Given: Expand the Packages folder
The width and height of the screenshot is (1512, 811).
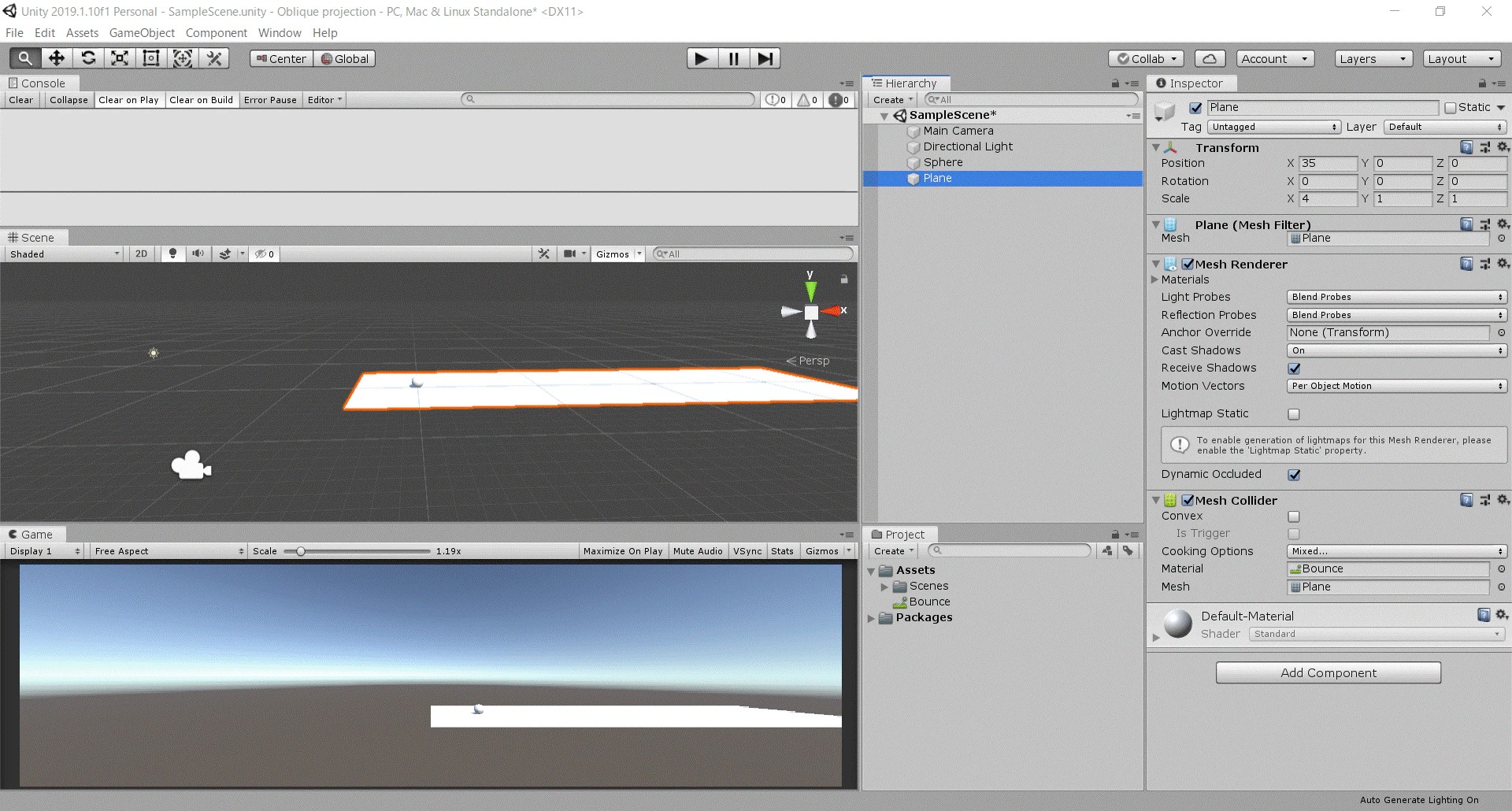Looking at the screenshot, I should tap(871, 618).
